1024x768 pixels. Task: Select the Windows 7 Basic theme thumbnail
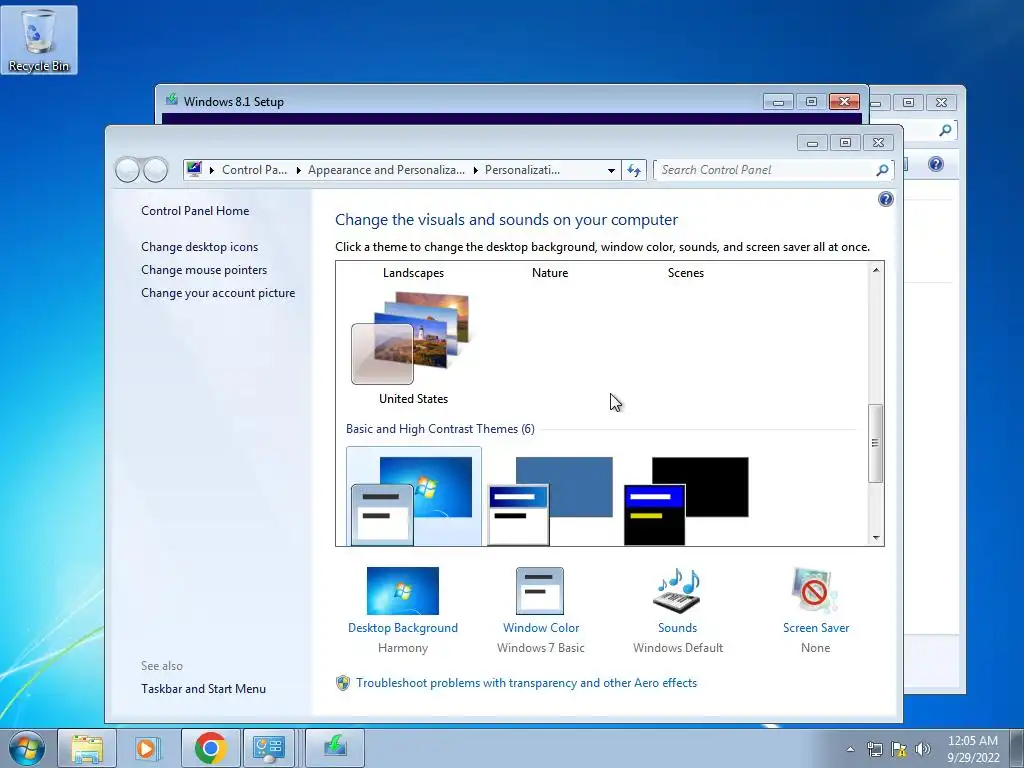pos(413,498)
